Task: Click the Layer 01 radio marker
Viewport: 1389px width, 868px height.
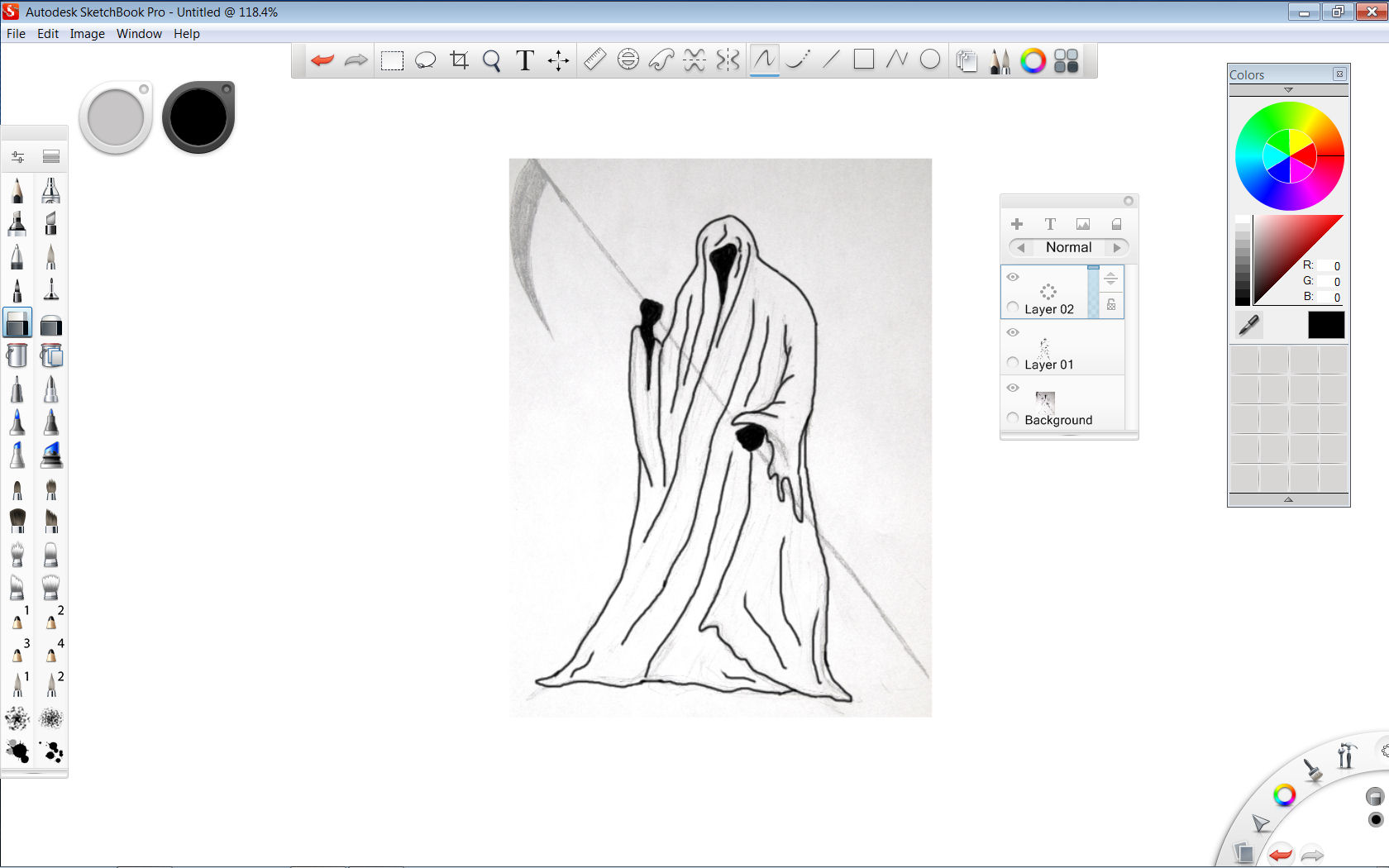Action: (1014, 363)
